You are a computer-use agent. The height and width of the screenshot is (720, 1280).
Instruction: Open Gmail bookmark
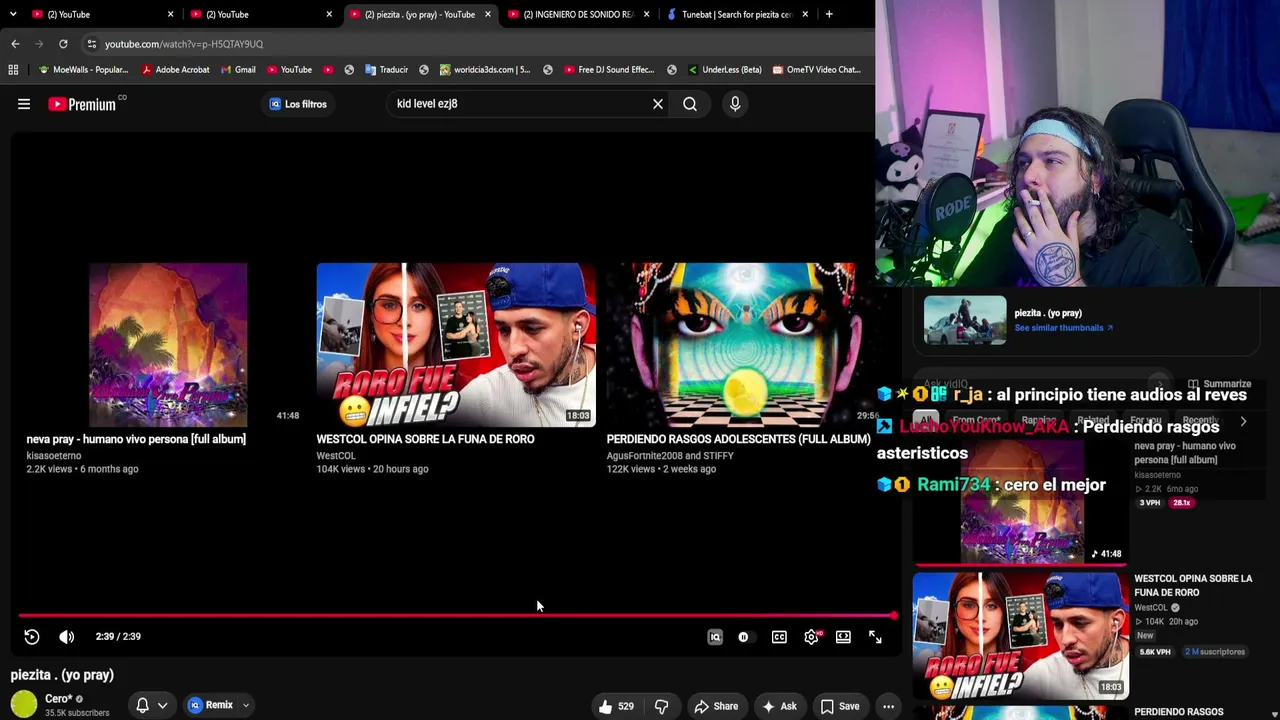pyautogui.click(x=238, y=70)
